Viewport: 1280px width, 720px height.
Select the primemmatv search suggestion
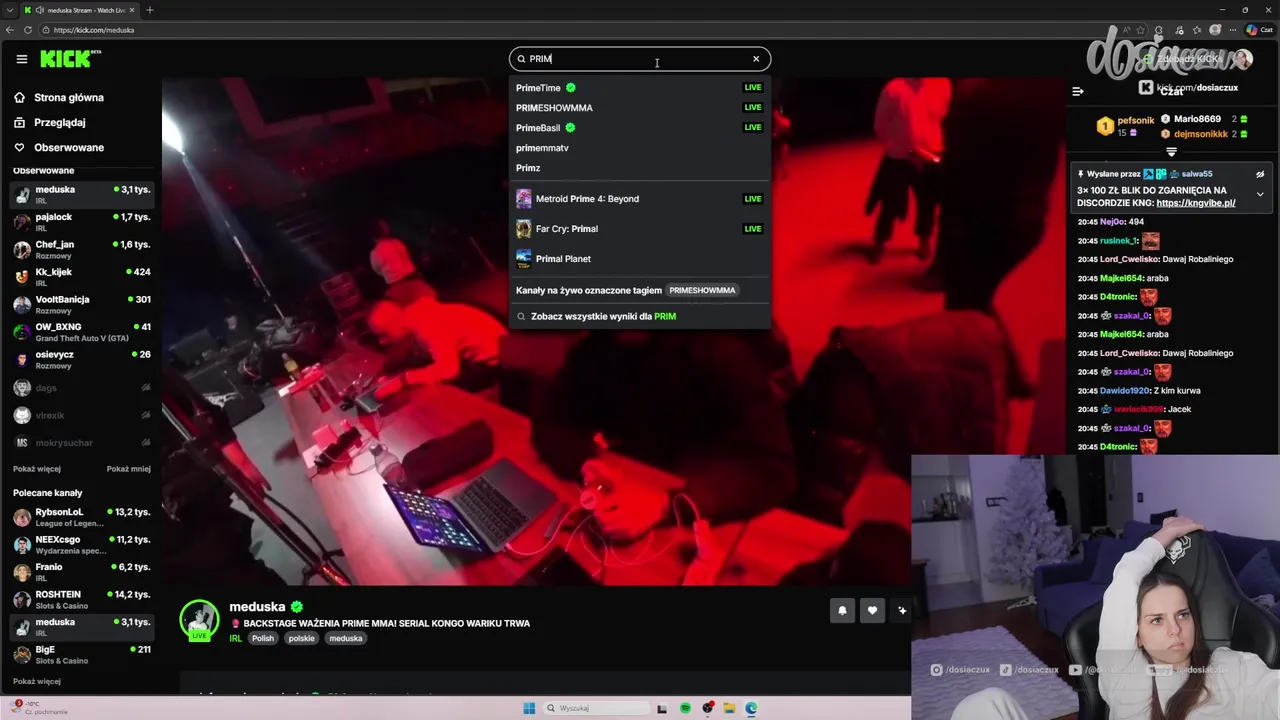pyautogui.click(x=640, y=148)
